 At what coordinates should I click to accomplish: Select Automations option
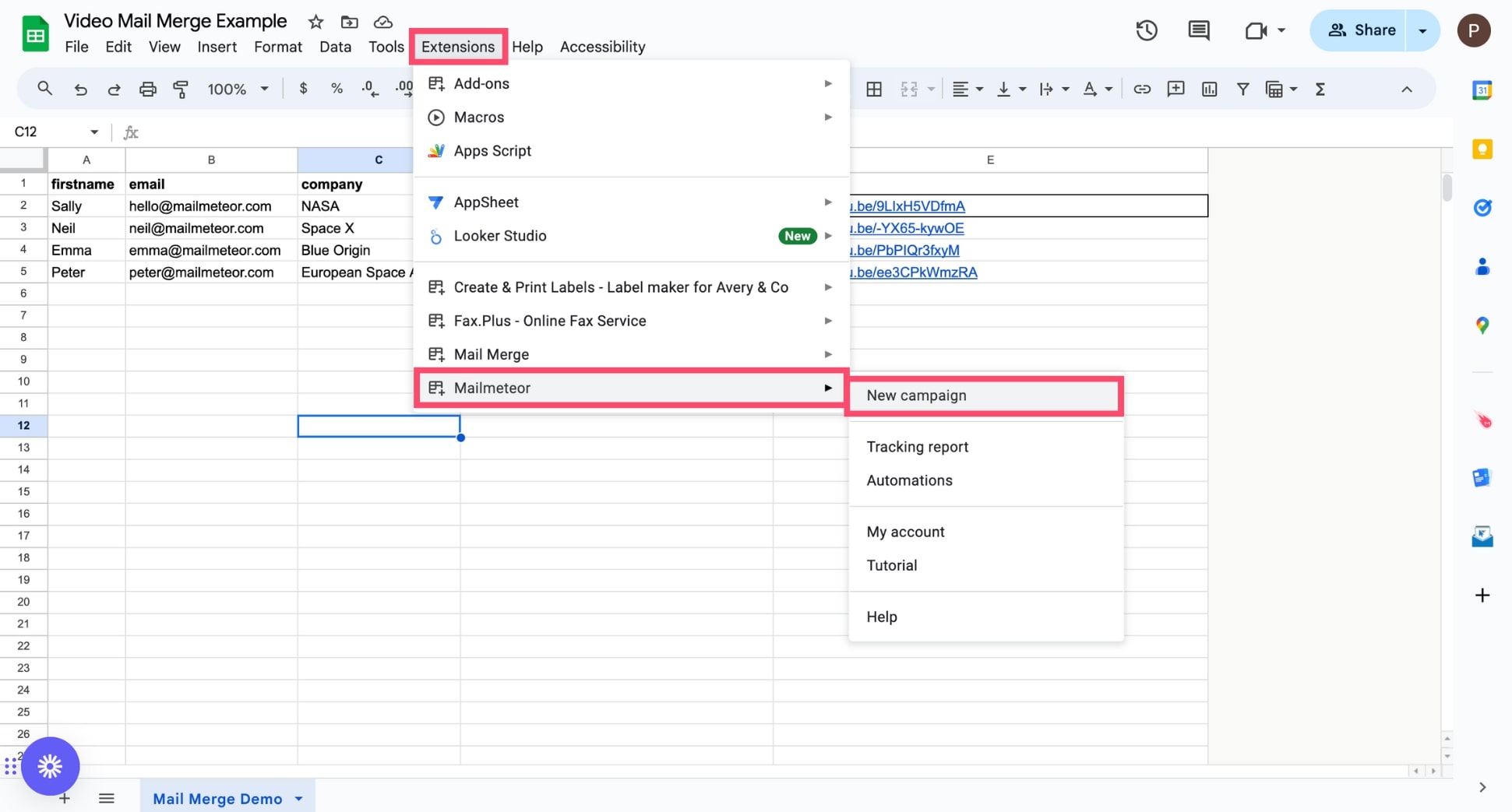click(x=985, y=480)
